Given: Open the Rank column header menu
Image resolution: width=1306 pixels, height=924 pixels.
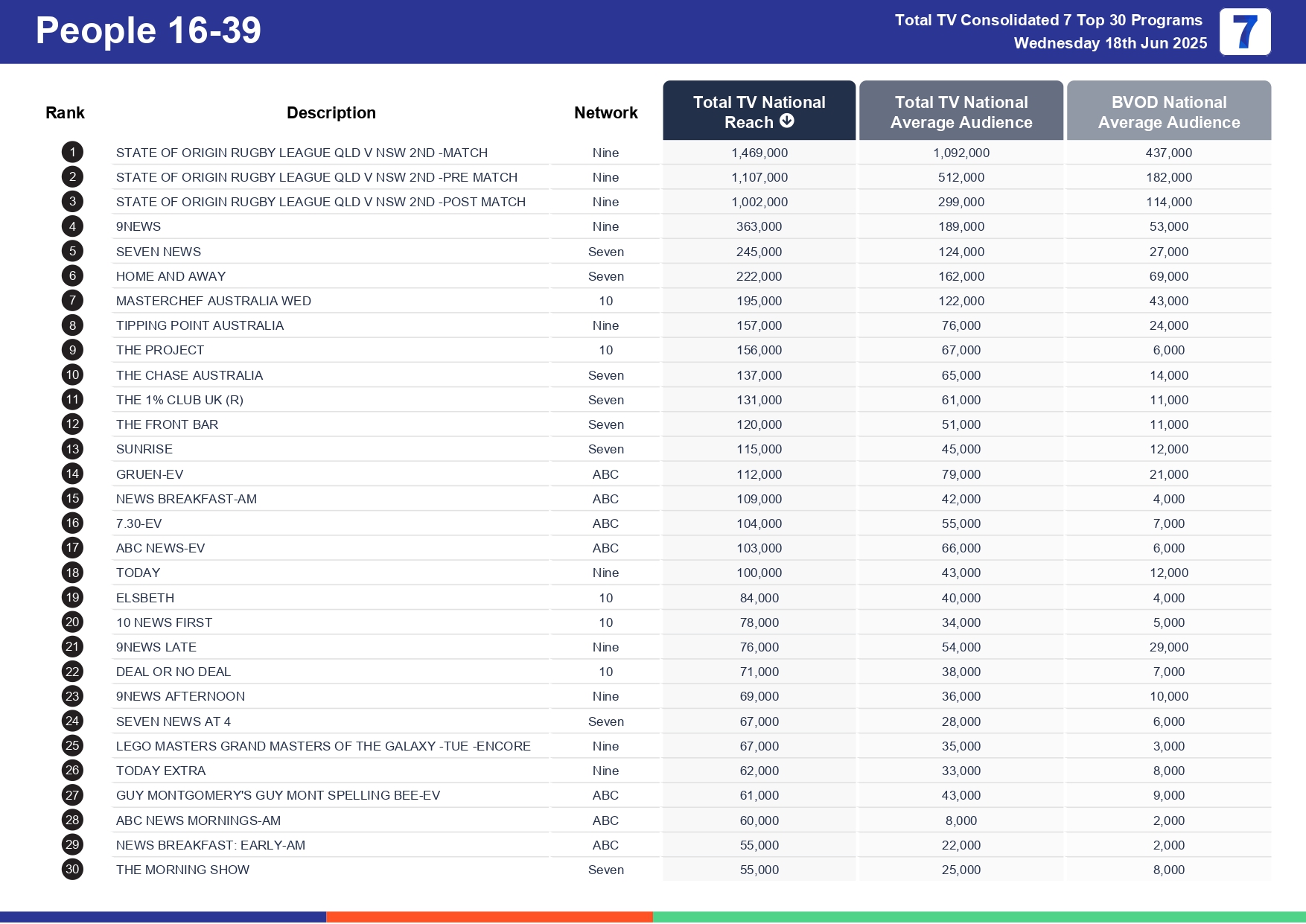Looking at the screenshot, I should [x=65, y=112].
